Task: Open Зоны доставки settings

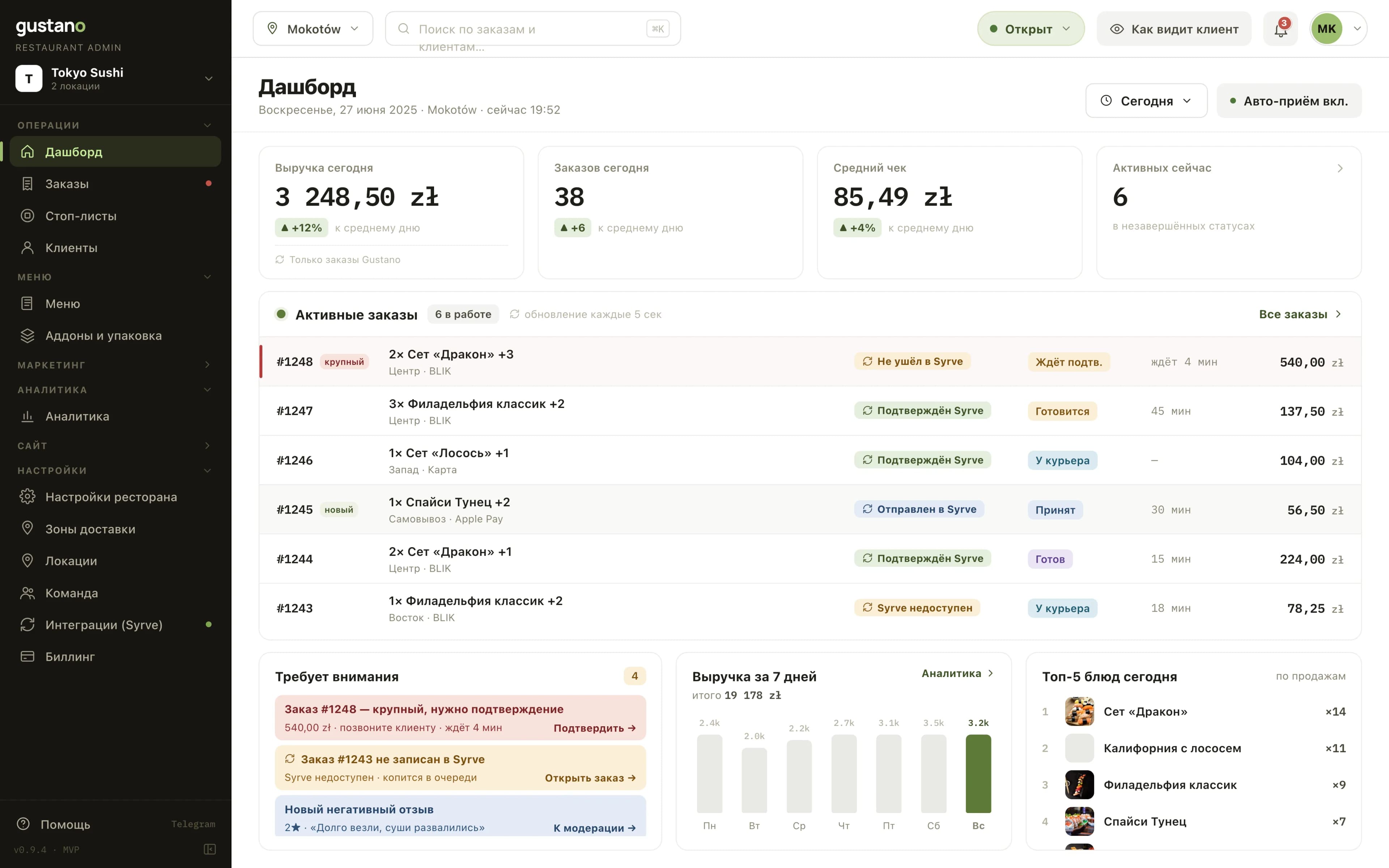Action: pyautogui.click(x=115, y=529)
